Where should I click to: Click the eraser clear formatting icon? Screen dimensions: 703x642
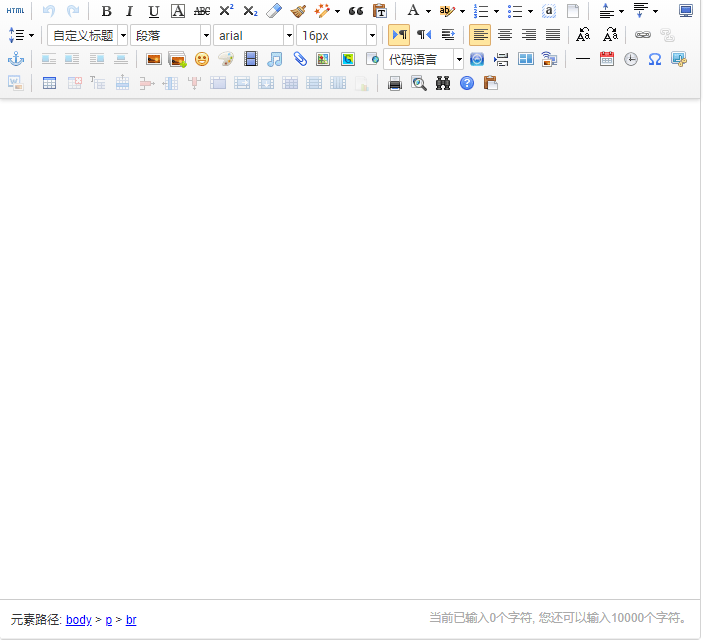tap(274, 11)
